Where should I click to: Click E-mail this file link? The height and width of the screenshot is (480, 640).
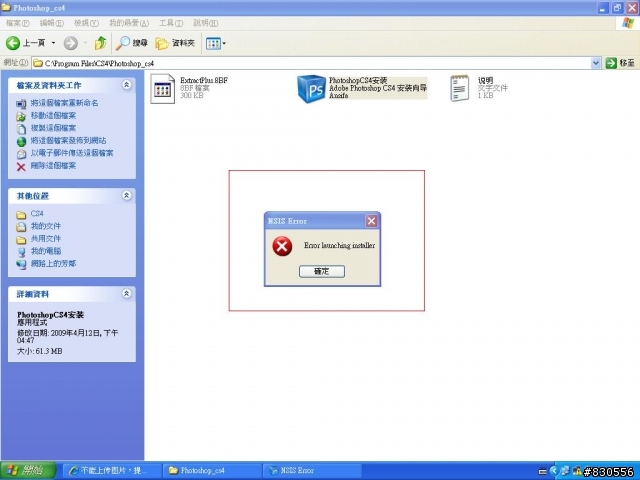(x=72, y=153)
